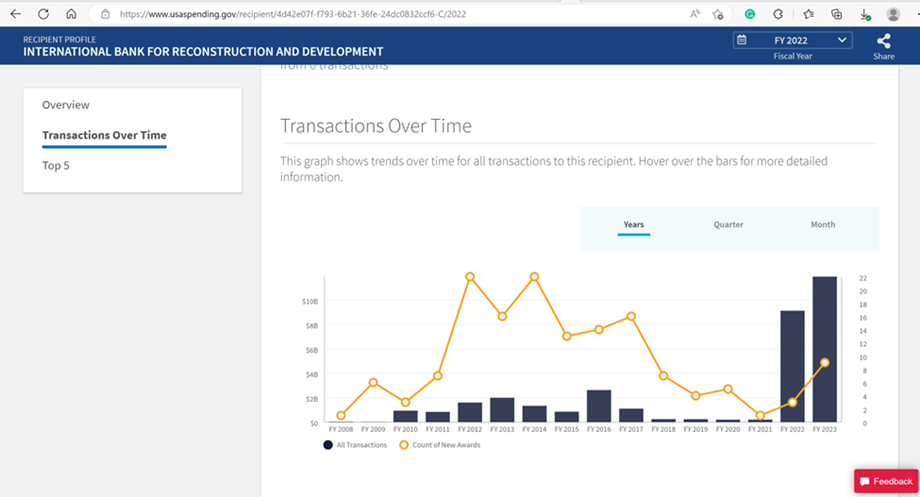Click the FY 2012 bar
The width and height of the screenshot is (920, 497).
(x=470, y=413)
